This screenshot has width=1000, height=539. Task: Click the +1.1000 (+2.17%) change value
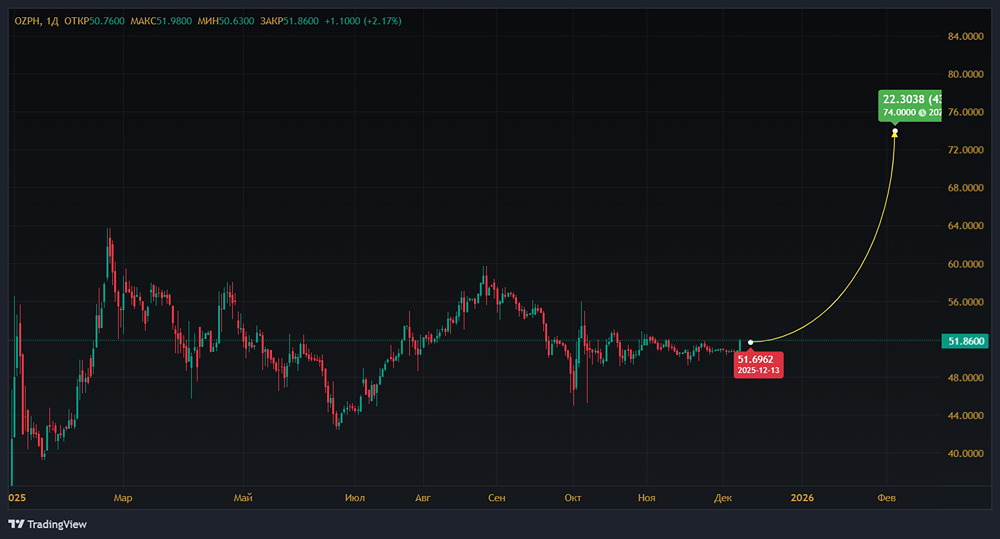pyautogui.click(x=363, y=20)
